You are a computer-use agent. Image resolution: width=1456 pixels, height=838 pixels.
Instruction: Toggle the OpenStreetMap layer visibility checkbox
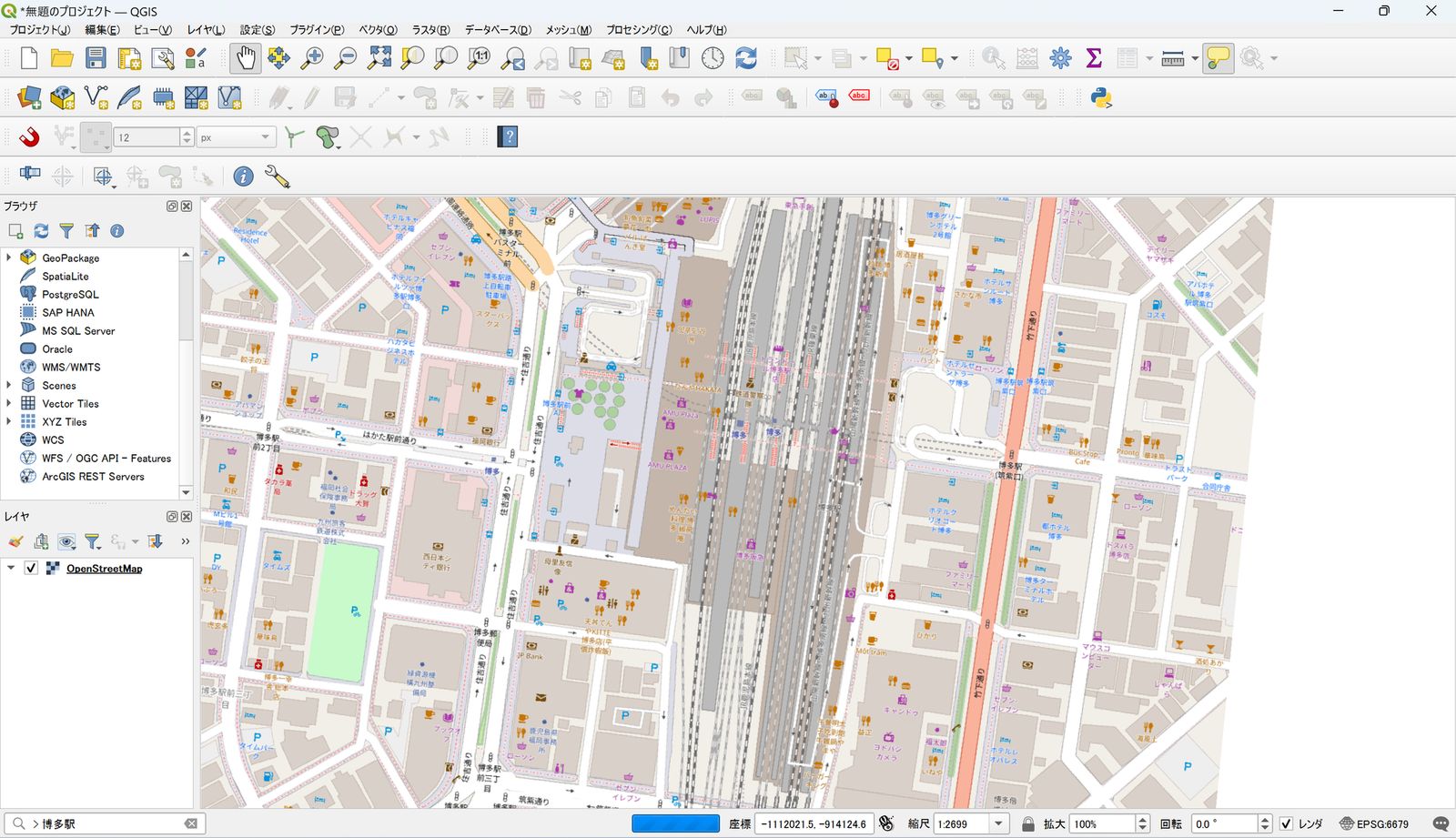pos(31,568)
